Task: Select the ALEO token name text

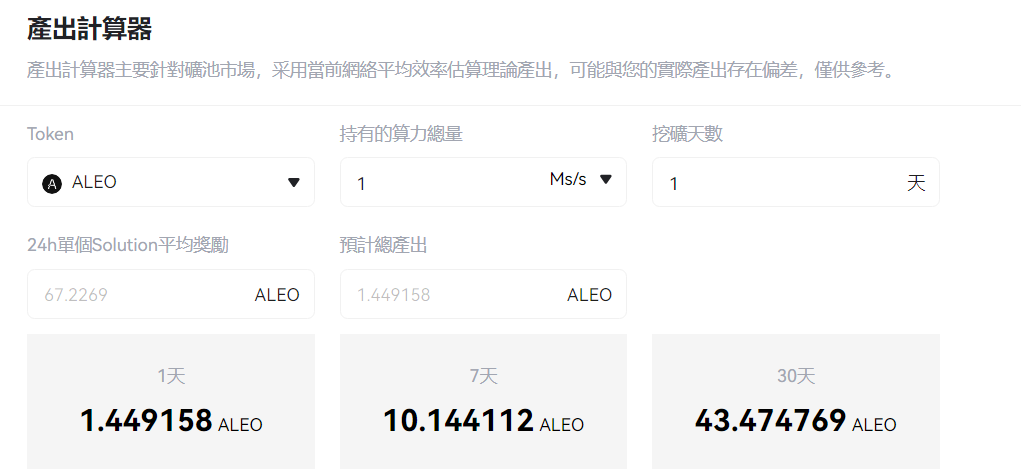Action: (95, 183)
